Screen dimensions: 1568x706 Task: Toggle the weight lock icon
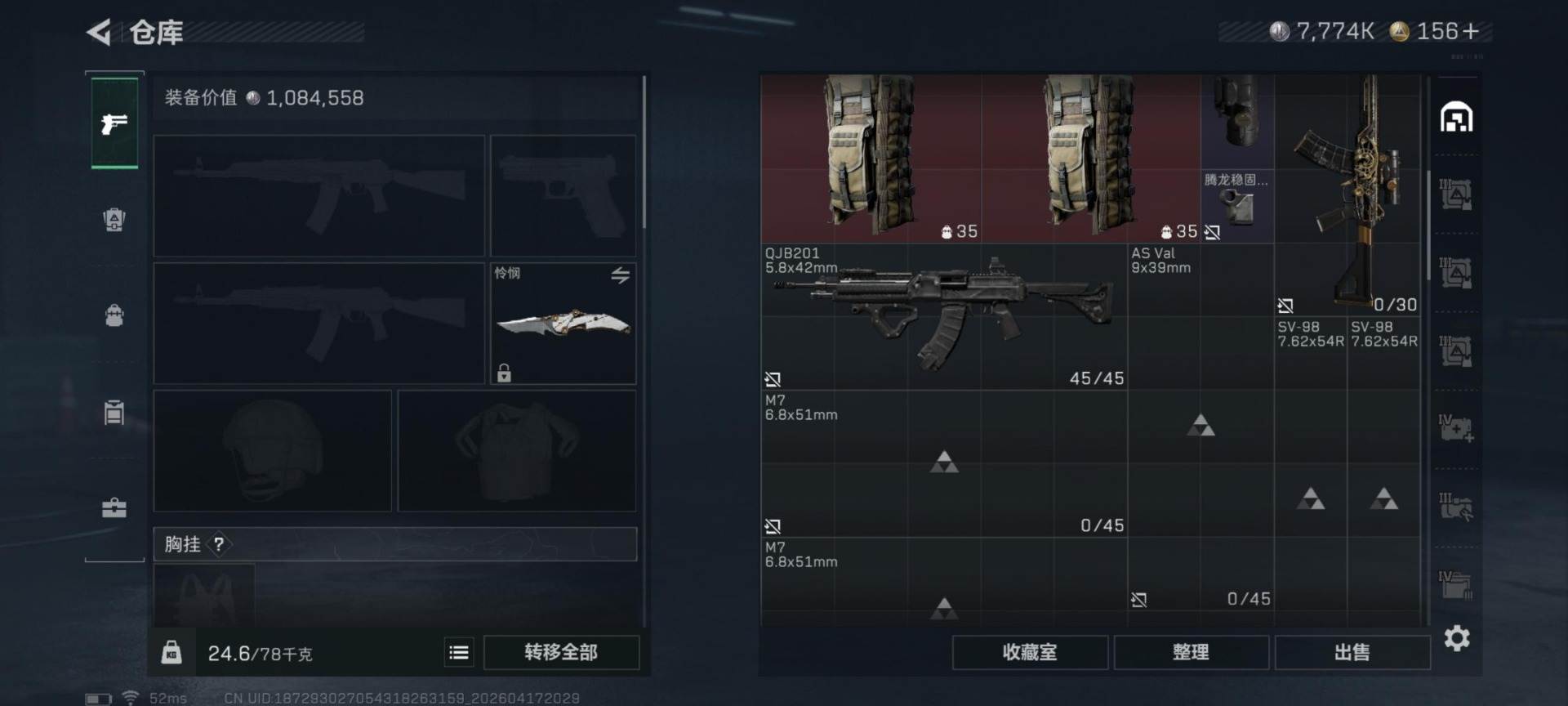click(x=171, y=652)
